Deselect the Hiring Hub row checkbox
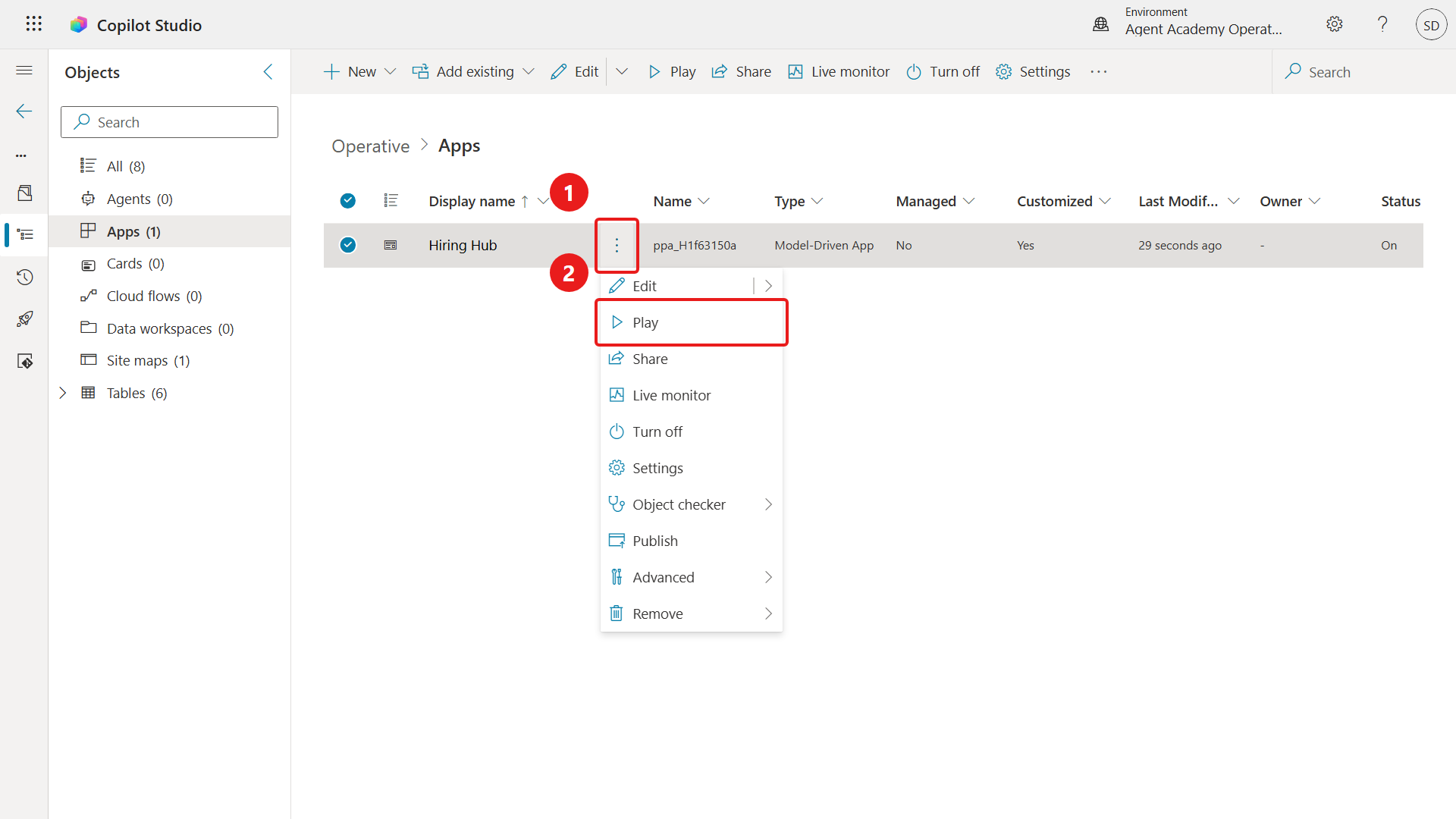Viewport: 1456px width, 819px height. (x=348, y=245)
